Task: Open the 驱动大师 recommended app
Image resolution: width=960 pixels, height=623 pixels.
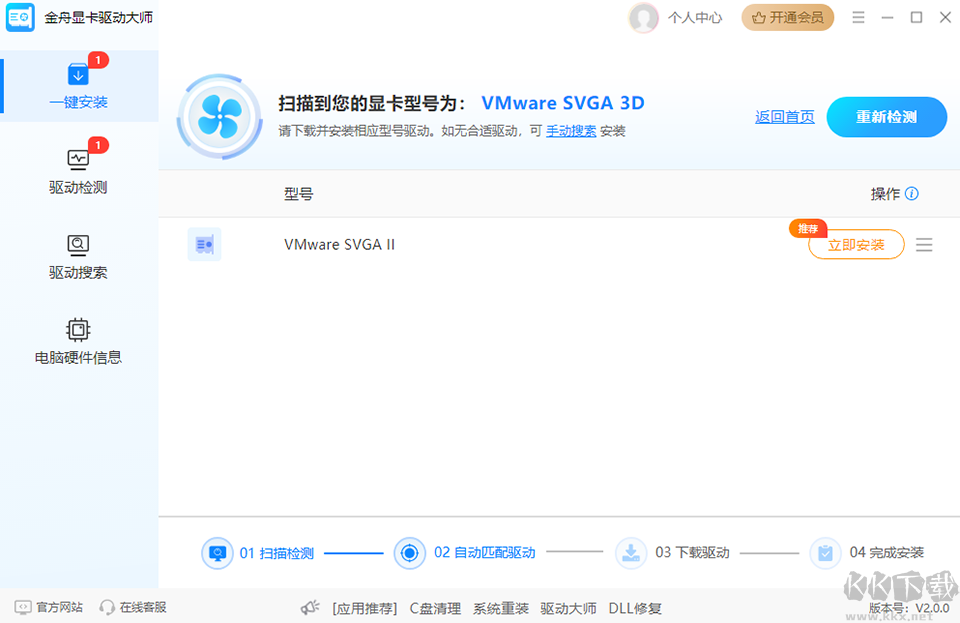Action: [x=568, y=608]
